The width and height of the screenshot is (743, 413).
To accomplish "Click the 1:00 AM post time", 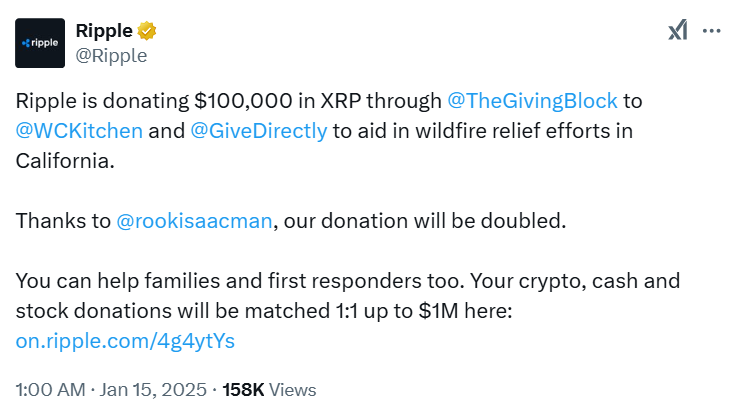I will 50,390.
